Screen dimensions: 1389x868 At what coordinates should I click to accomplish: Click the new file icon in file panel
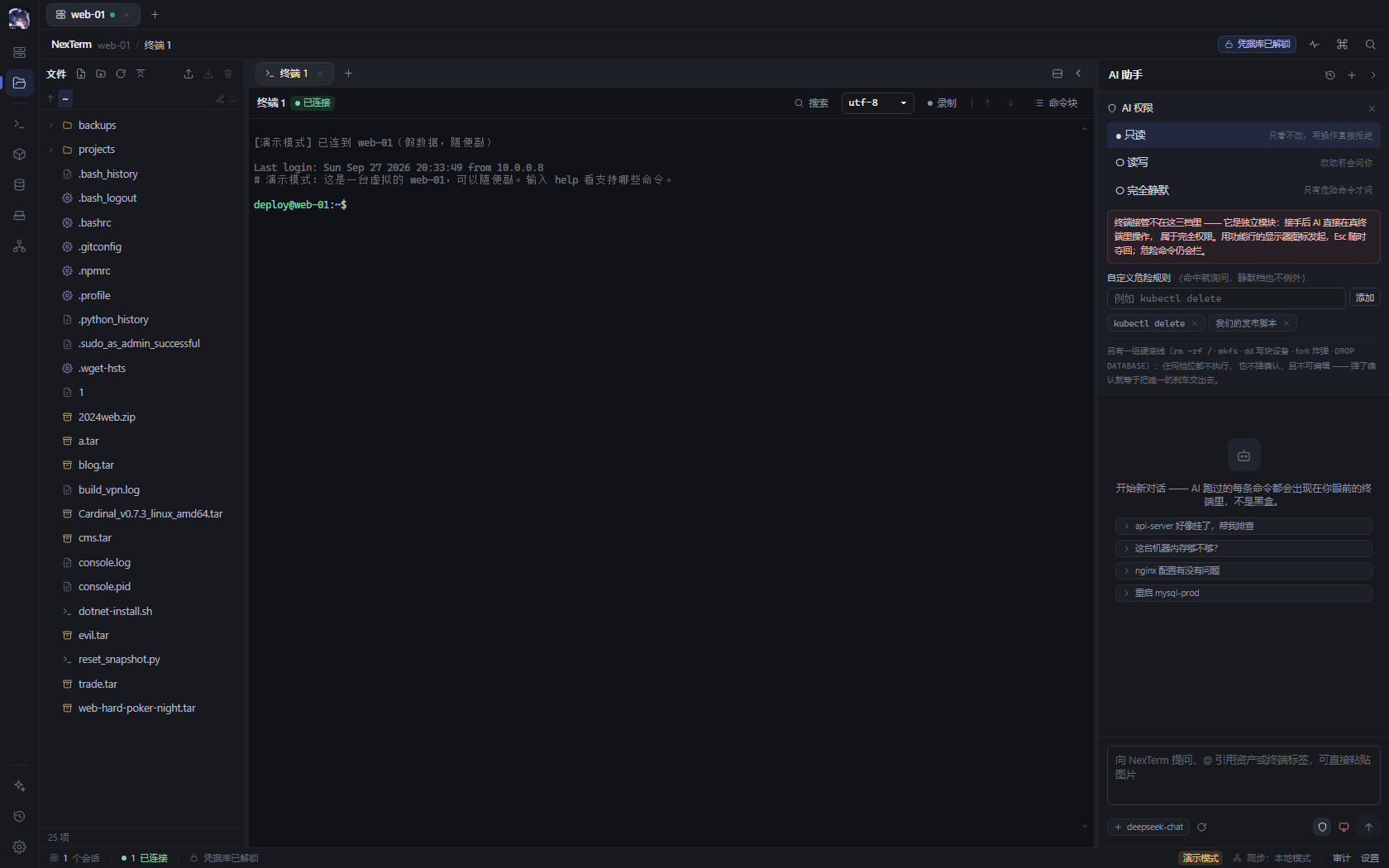point(81,74)
